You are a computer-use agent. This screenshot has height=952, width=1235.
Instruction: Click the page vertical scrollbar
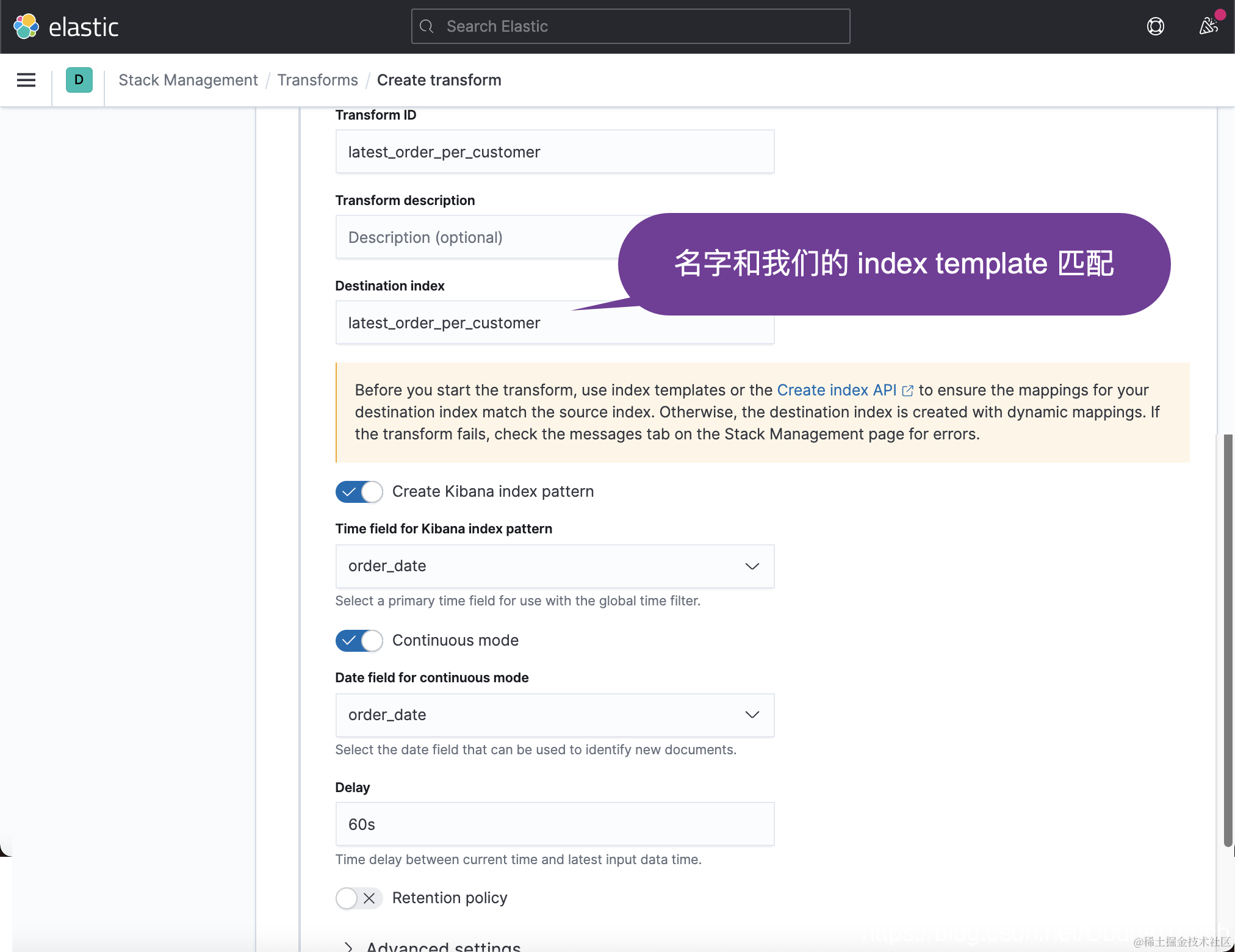[1228, 641]
